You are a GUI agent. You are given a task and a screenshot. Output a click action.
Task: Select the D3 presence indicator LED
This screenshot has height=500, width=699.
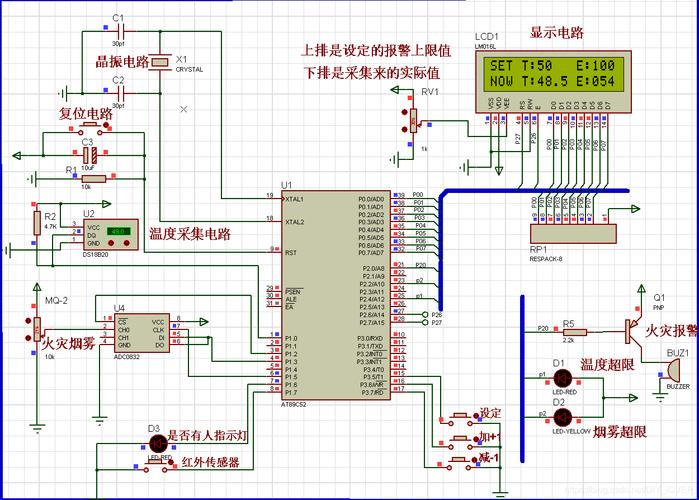point(157,444)
